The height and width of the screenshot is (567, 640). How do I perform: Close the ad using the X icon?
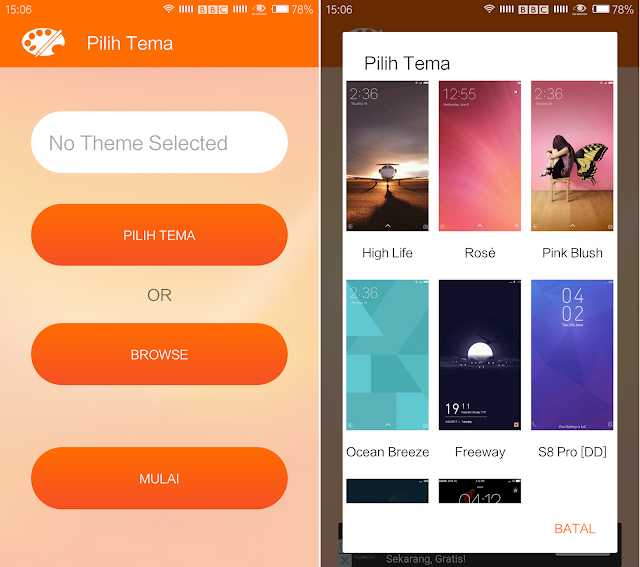345,560
